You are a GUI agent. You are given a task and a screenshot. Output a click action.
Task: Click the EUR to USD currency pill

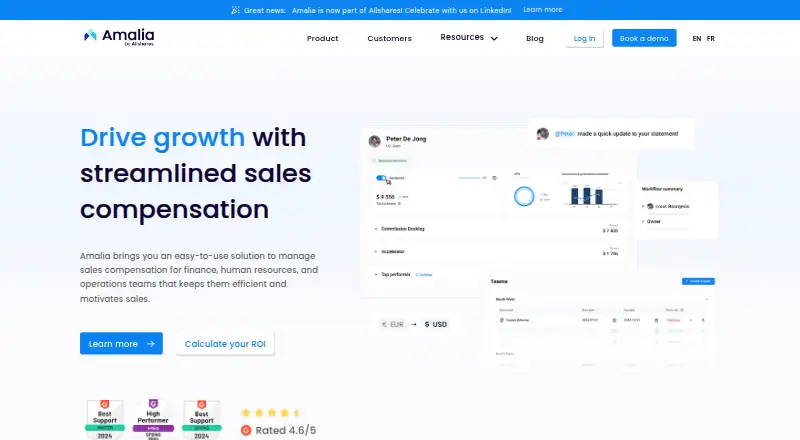[x=415, y=325]
